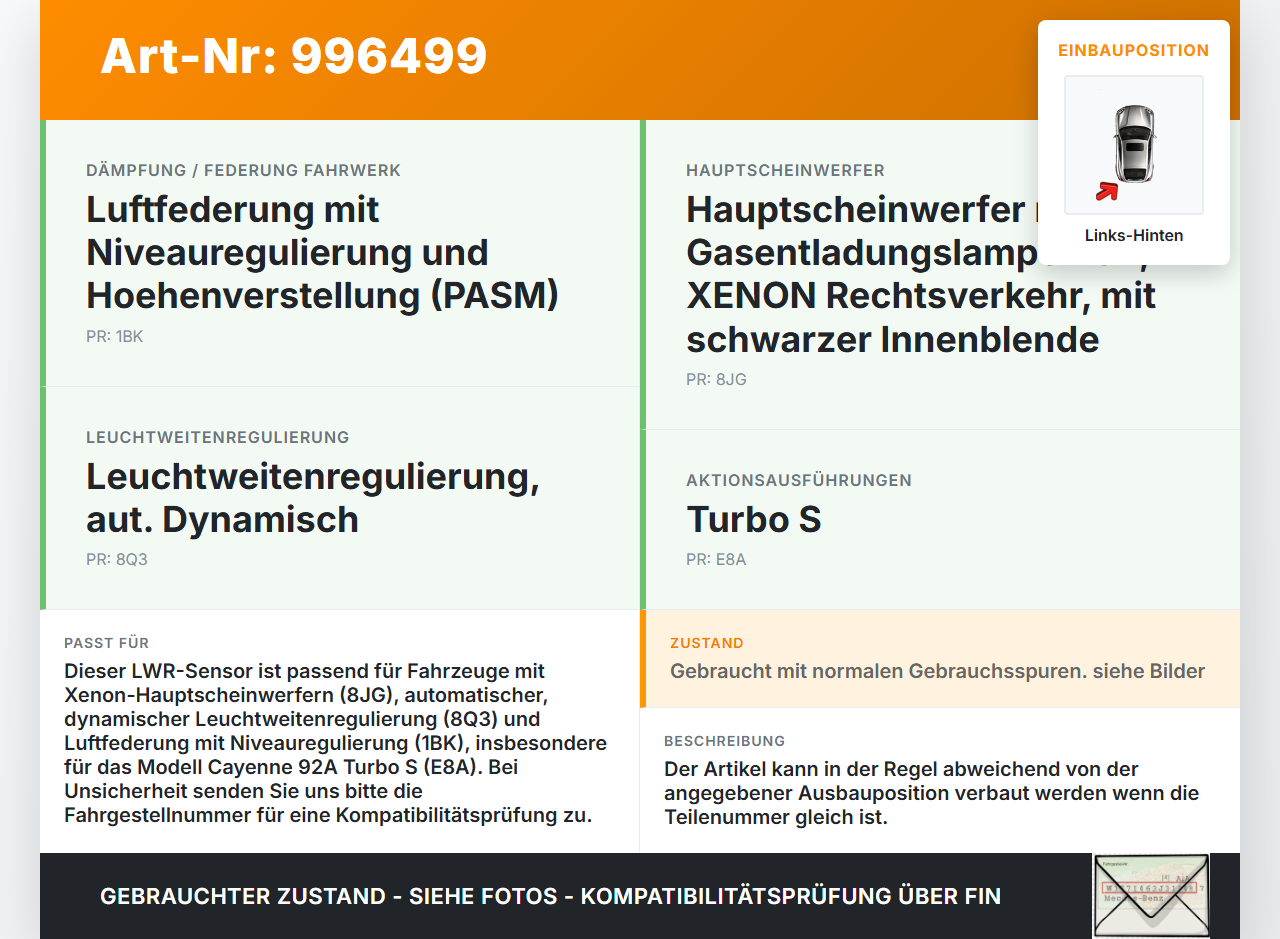Click the PR: 8Q3 code

116,560
